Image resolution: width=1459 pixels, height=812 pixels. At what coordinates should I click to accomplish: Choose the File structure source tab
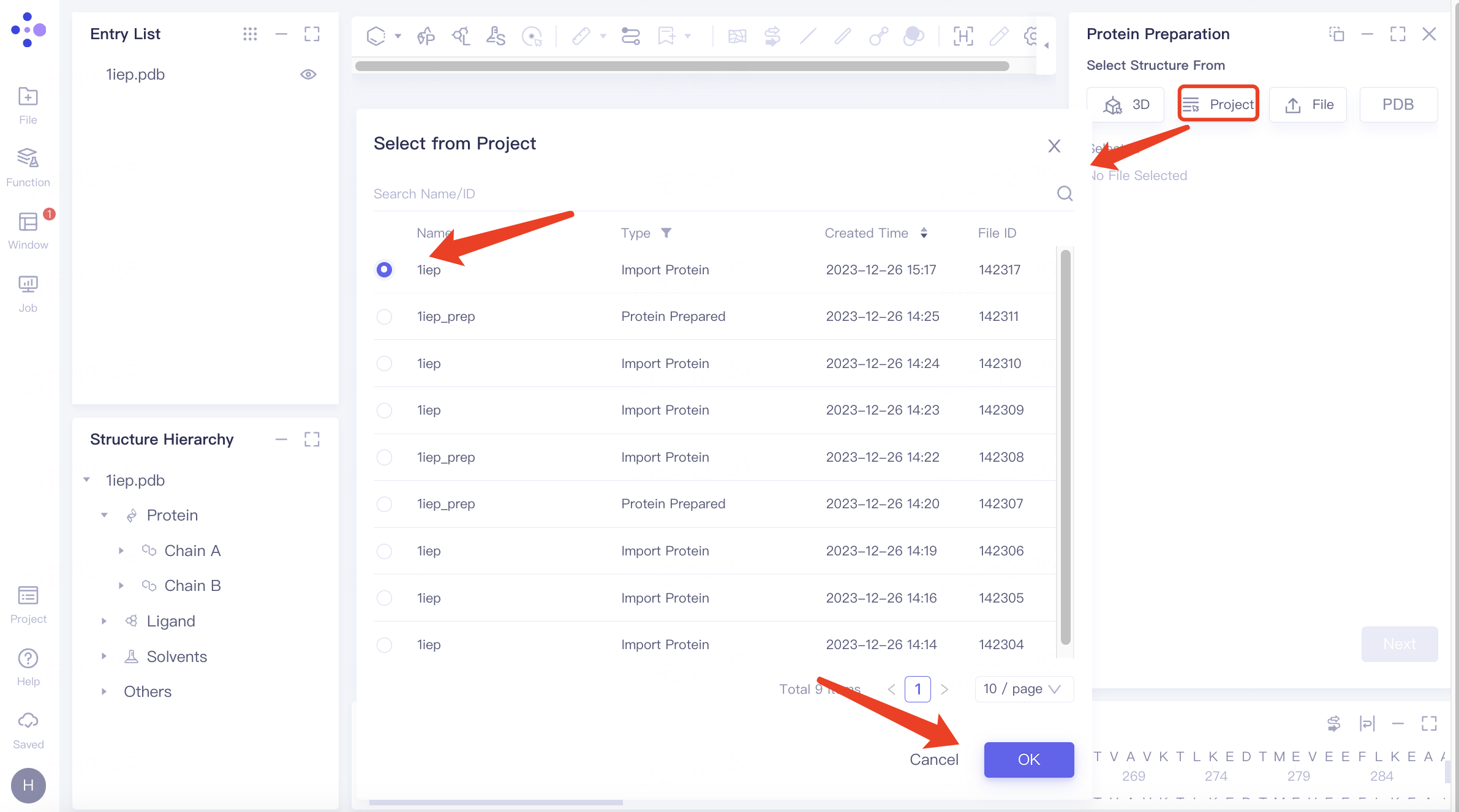pyautogui.click(x=1308, y=105)
